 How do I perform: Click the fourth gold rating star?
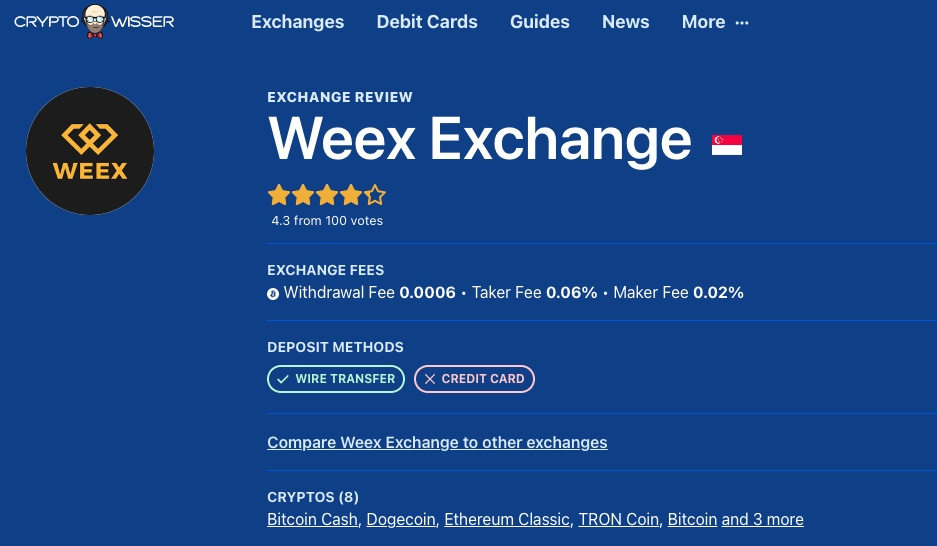tap(351, 195)
